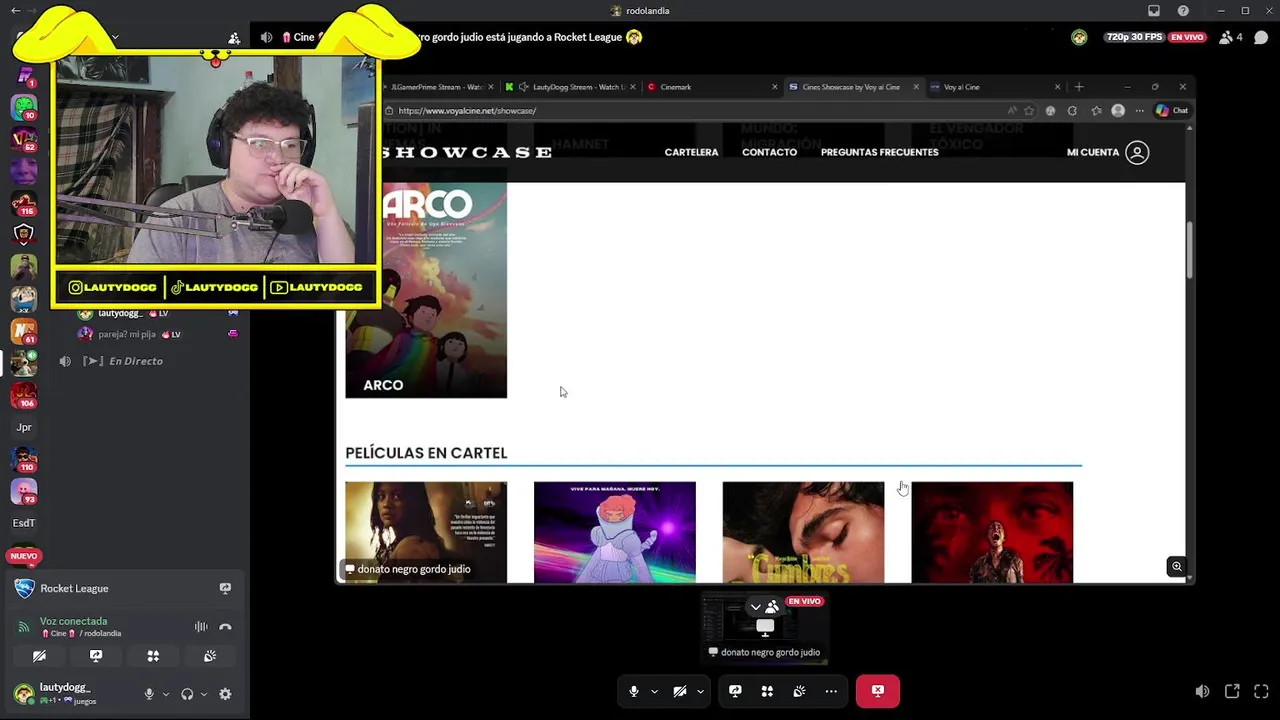Image resolution: width=1280 pixels, height=720 pixels.
Task: Open browser settings ellipsis menu
Action: pos(1139,111)
